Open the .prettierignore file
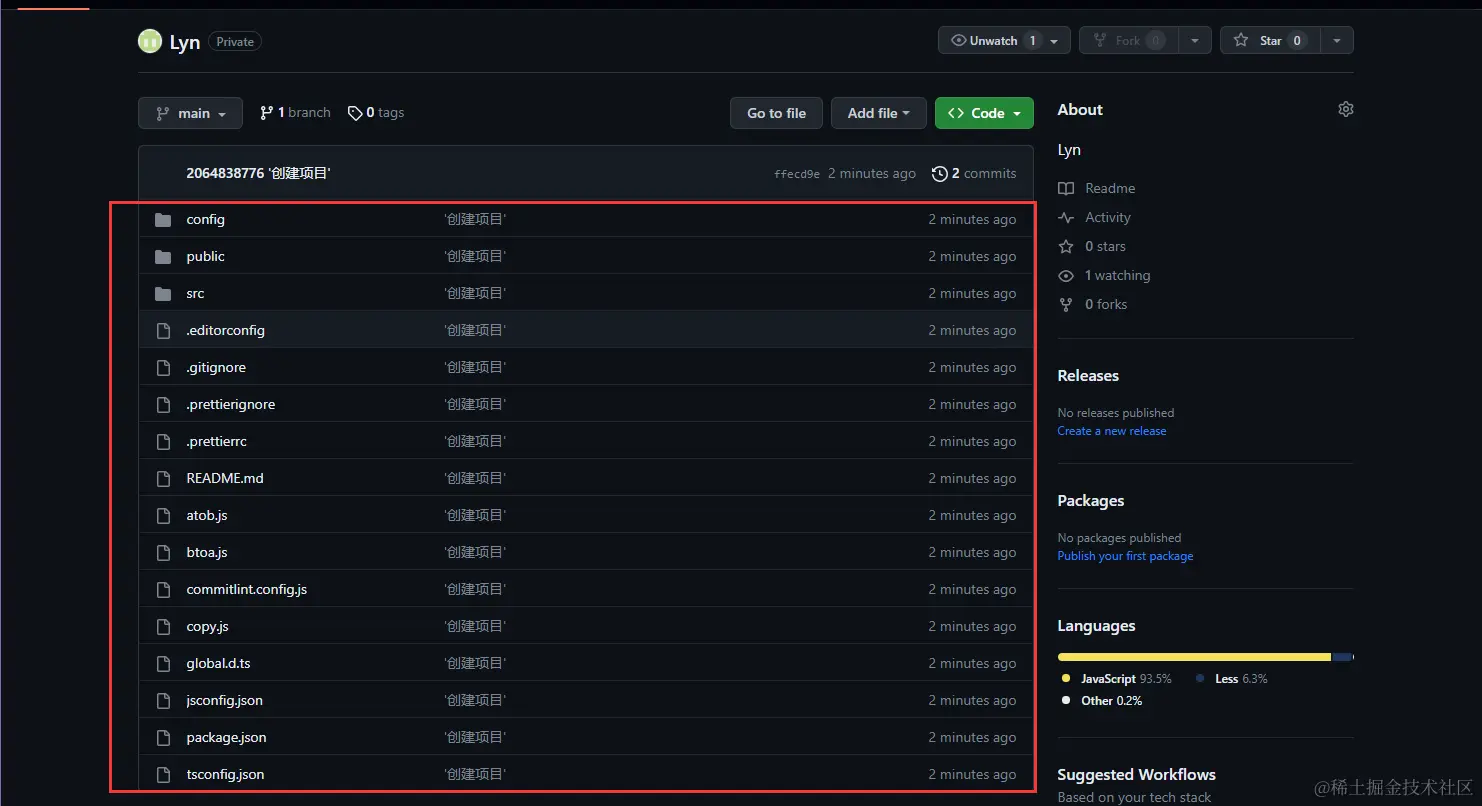This screenshot has height=806, width=1482. 230,405
